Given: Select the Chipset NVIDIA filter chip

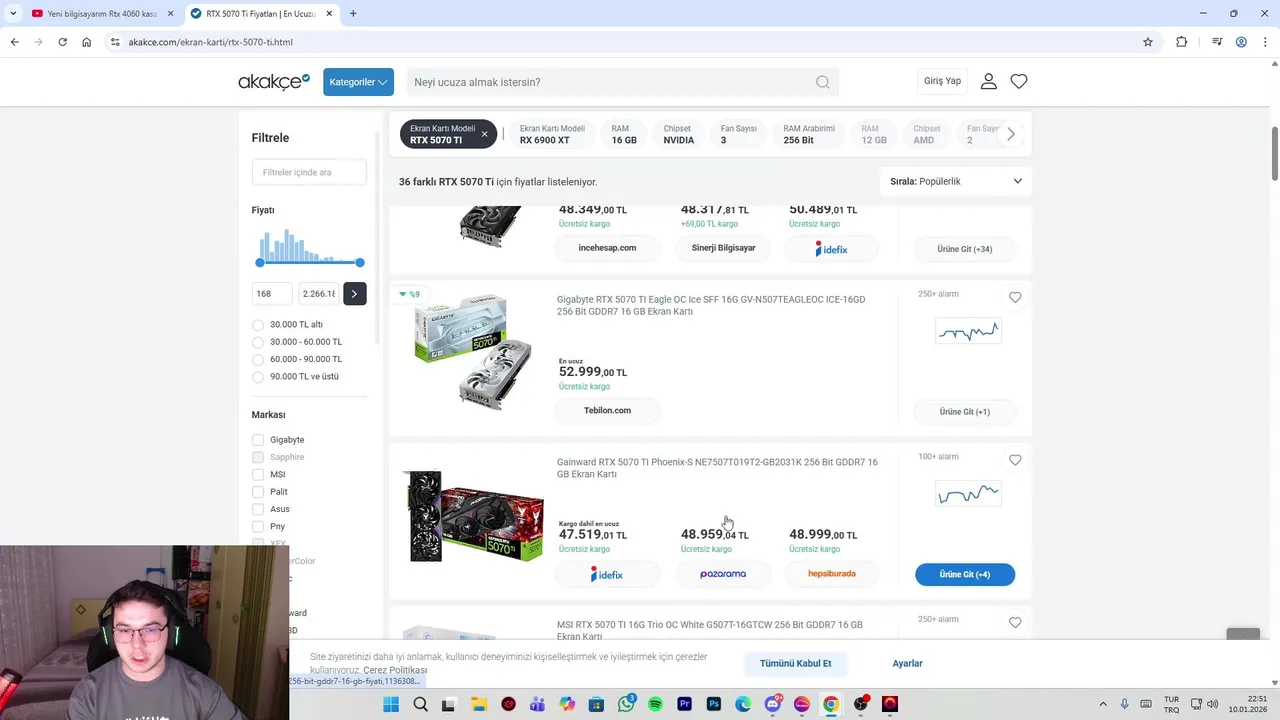Looking at the screenshot, I should (x=678, y=134).
